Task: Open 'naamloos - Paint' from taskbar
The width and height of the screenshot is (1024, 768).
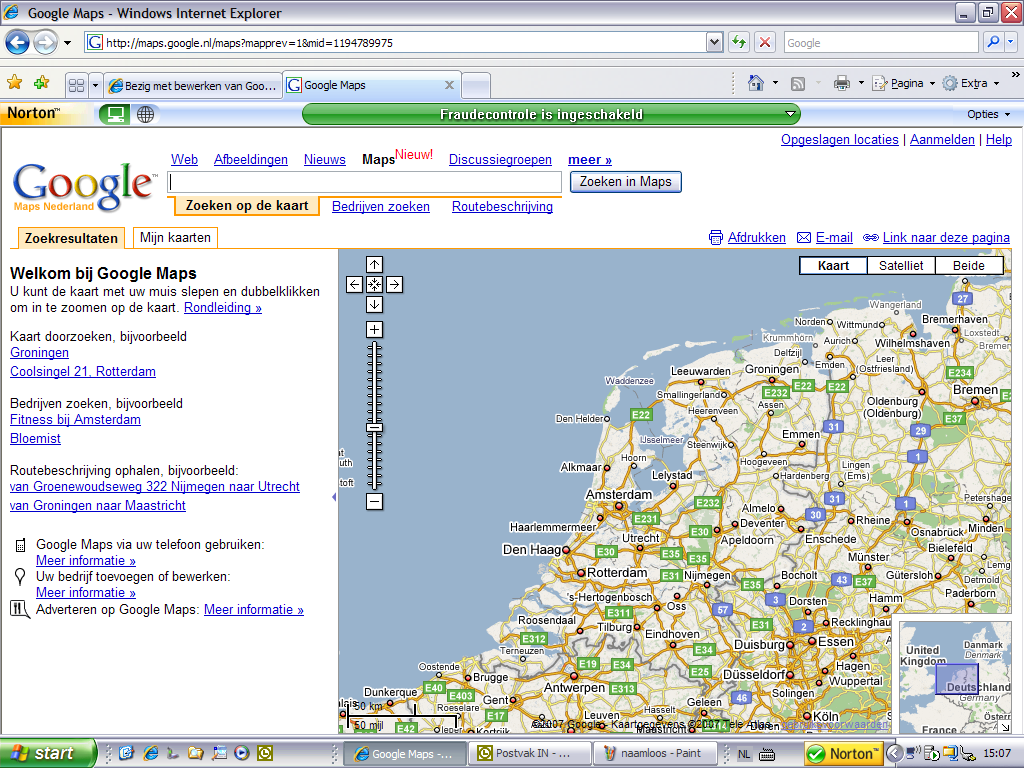Action: (654, 754)
